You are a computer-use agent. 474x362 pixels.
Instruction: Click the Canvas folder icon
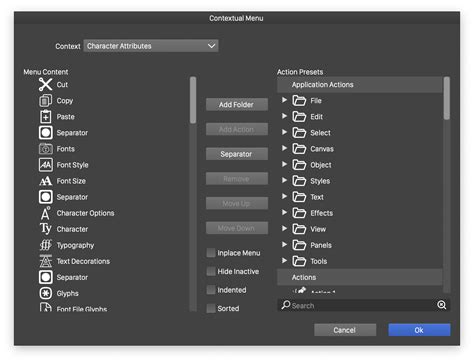point(299,149)
